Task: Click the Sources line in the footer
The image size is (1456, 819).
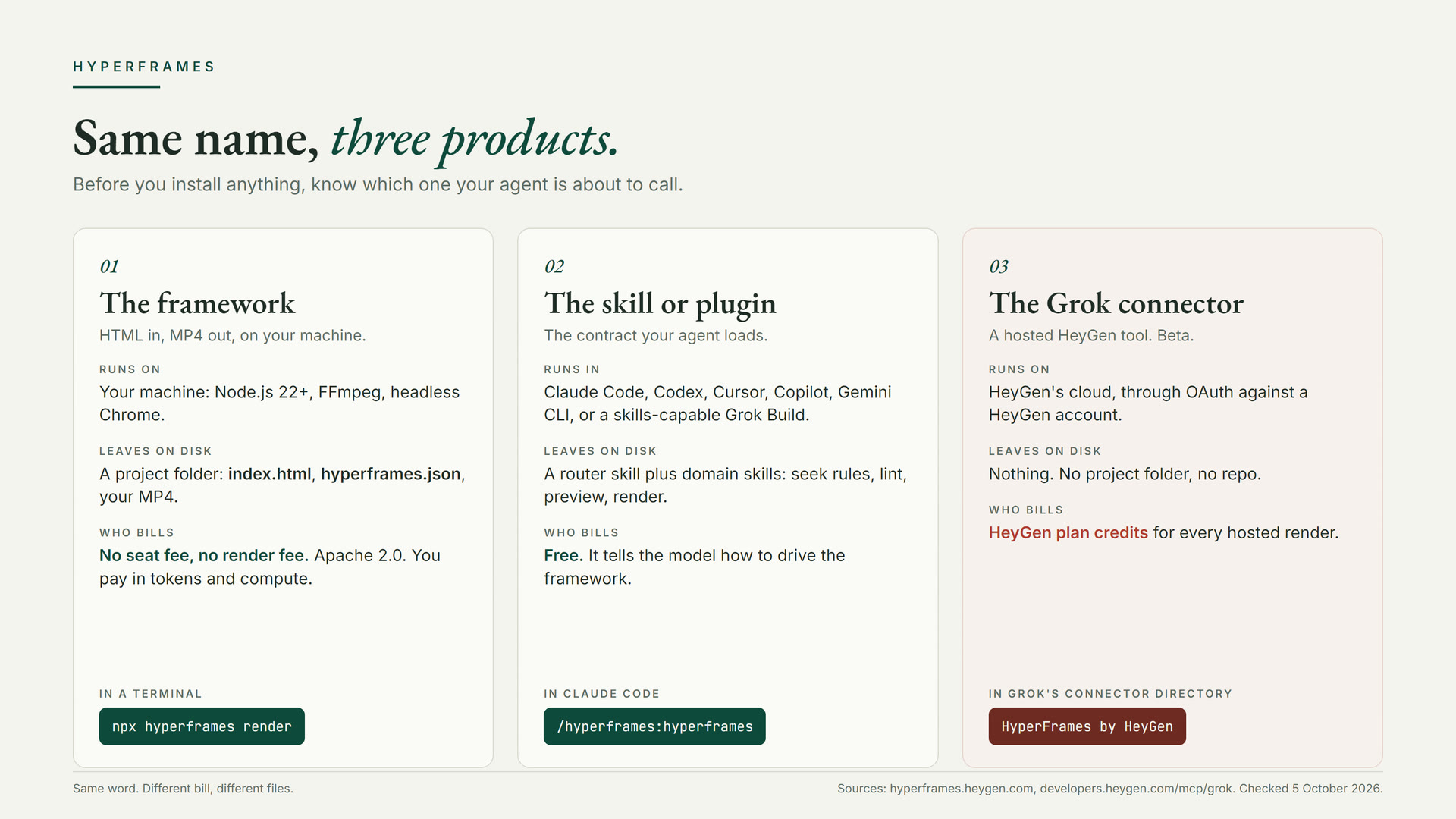Action: (x=1110, y=789)
